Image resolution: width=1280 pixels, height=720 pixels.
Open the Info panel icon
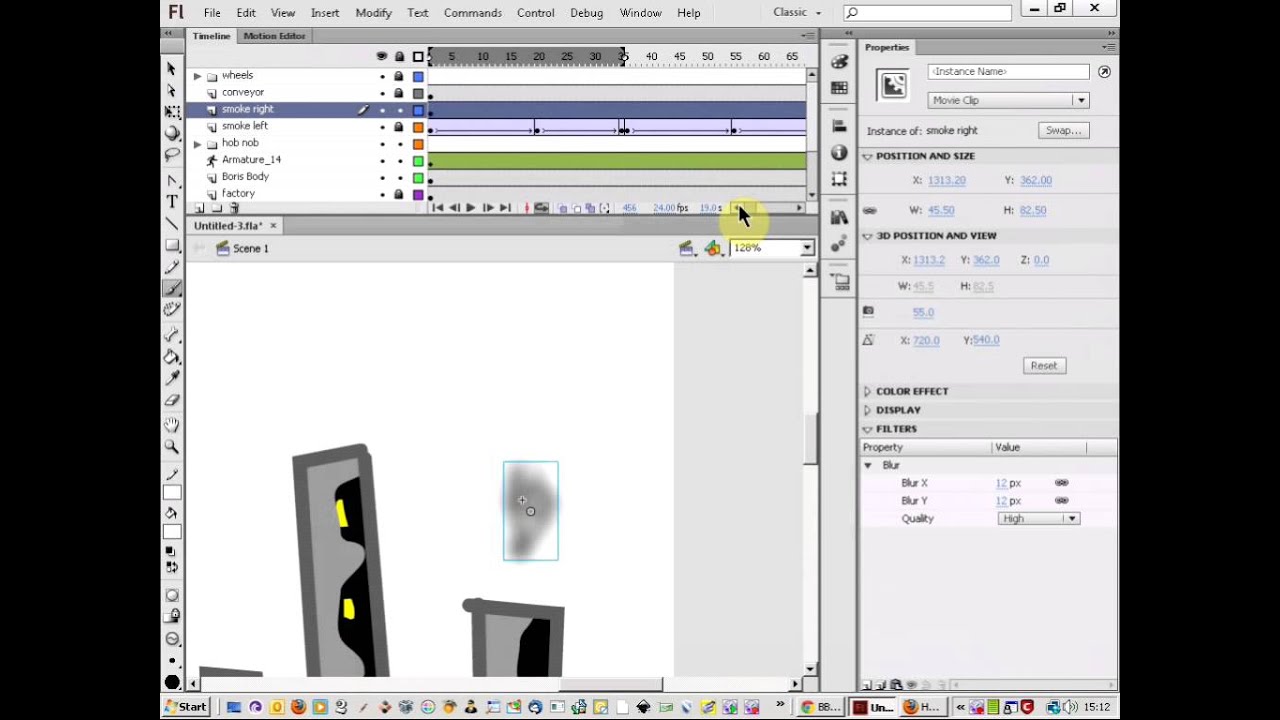(839, 153)
